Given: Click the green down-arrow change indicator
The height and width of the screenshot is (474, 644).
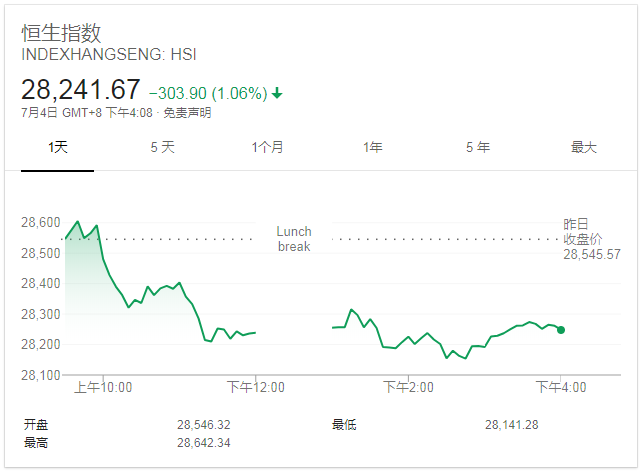Looking at the screenshot, I should pyautogui.click(x=277, y=93).
